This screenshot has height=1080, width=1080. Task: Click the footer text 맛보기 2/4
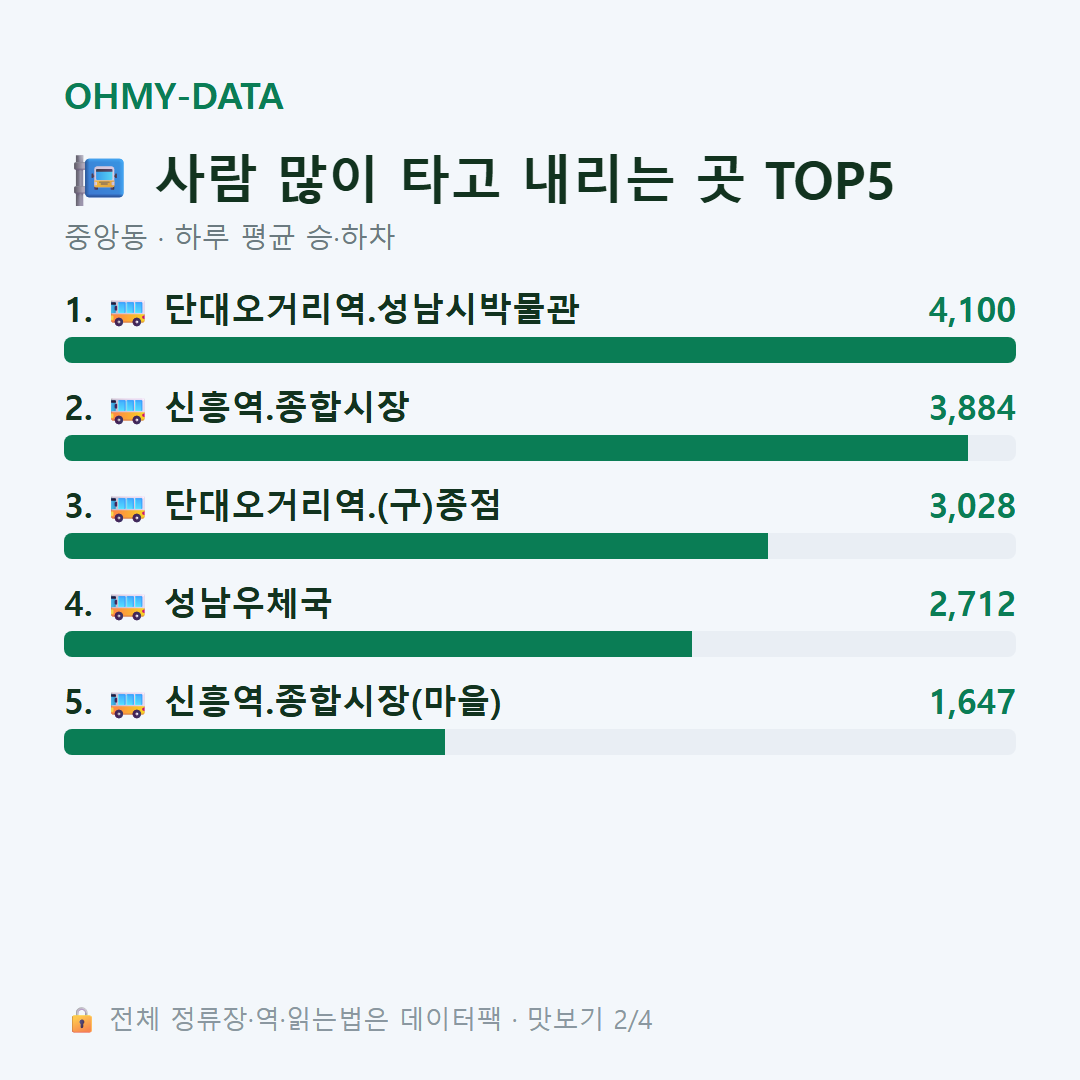pos(590,1019)
